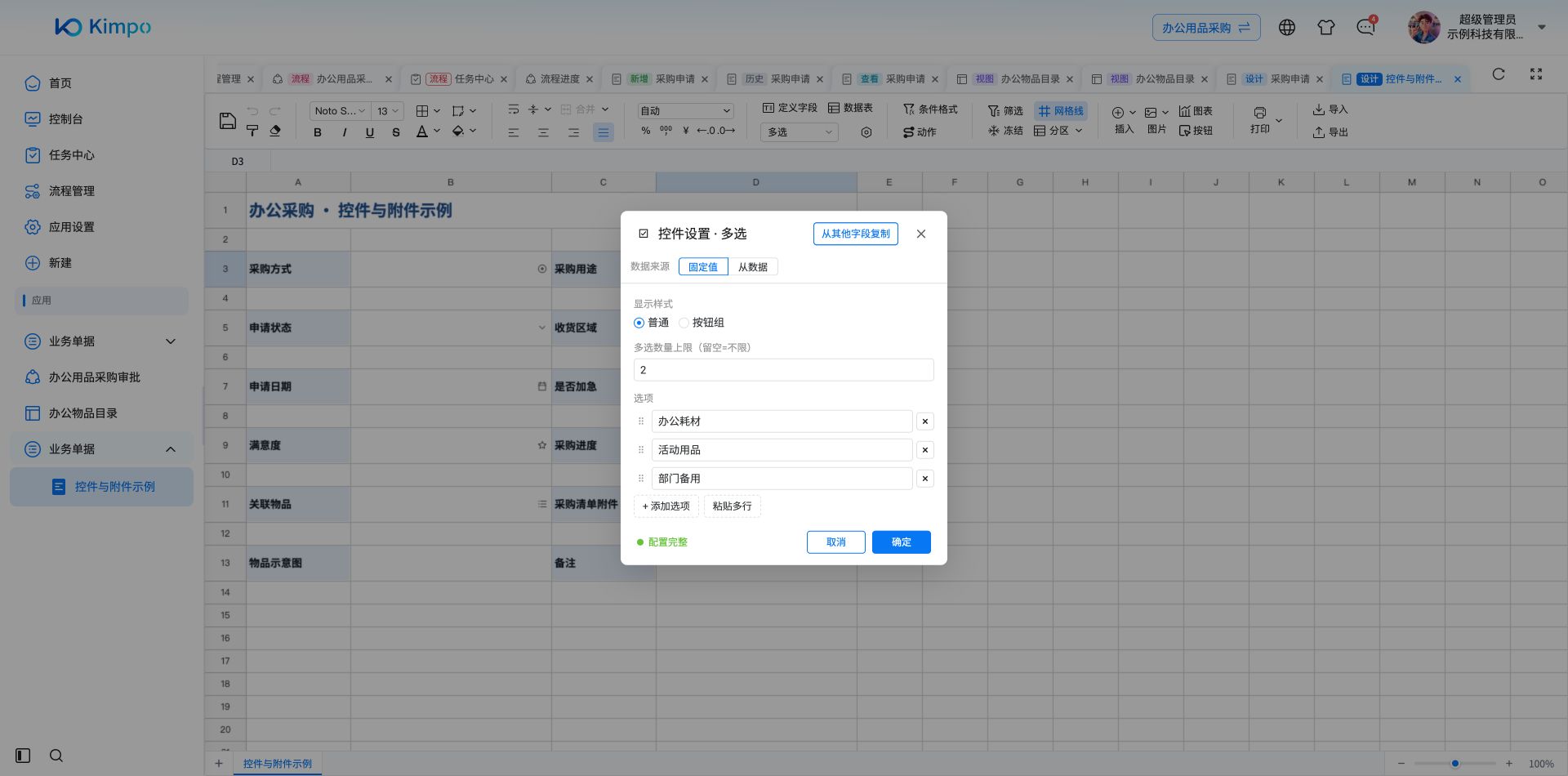Open the font size 13 dropdown
Viewport: 1568px width, 776px height.
(388, 111)
